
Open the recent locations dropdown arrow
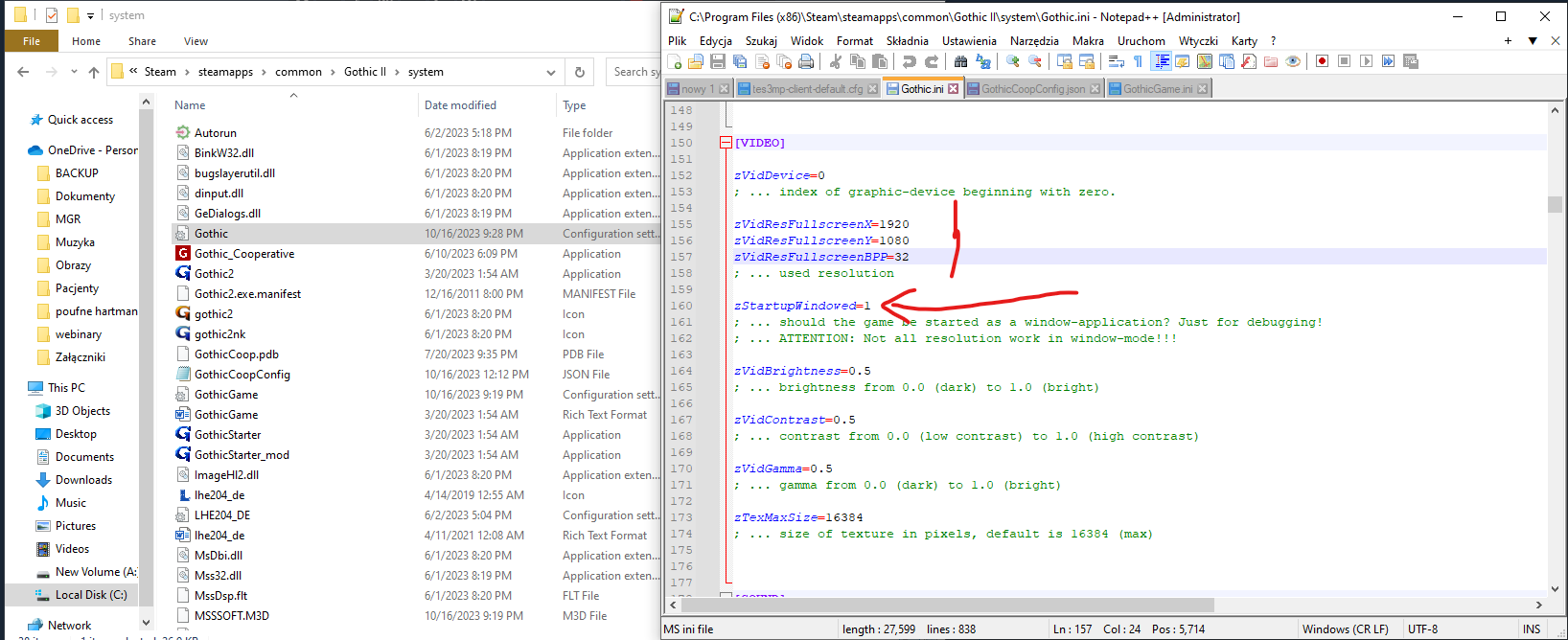(73, 72)
